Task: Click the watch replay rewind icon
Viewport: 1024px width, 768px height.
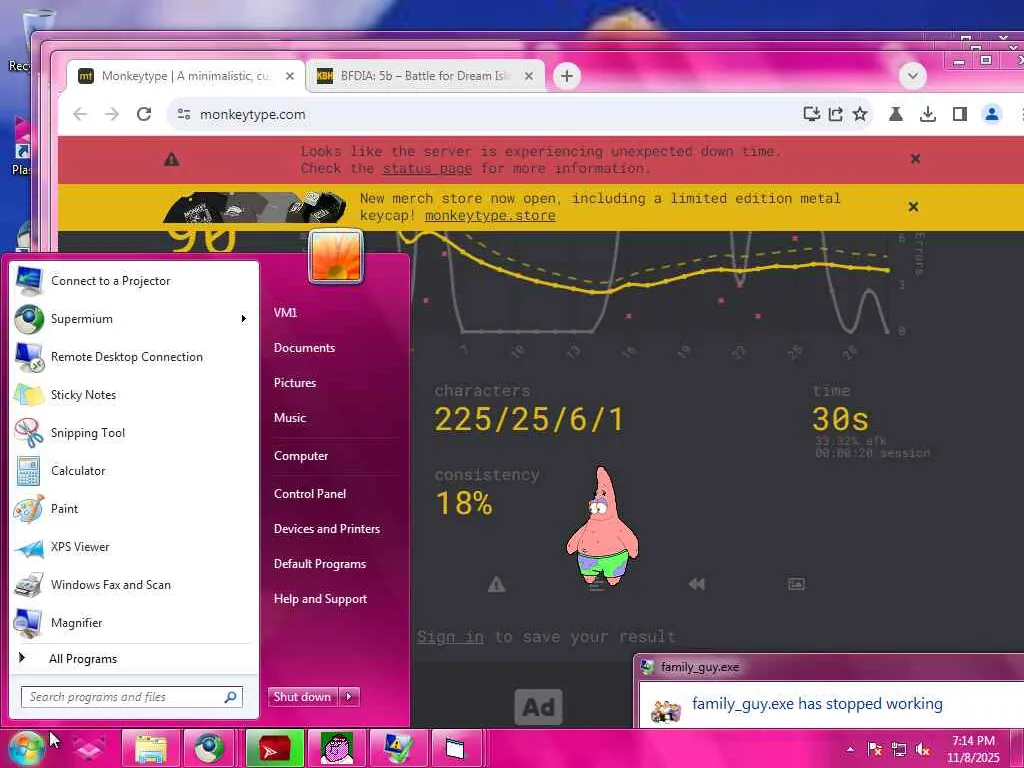Action: pos(697,584)
